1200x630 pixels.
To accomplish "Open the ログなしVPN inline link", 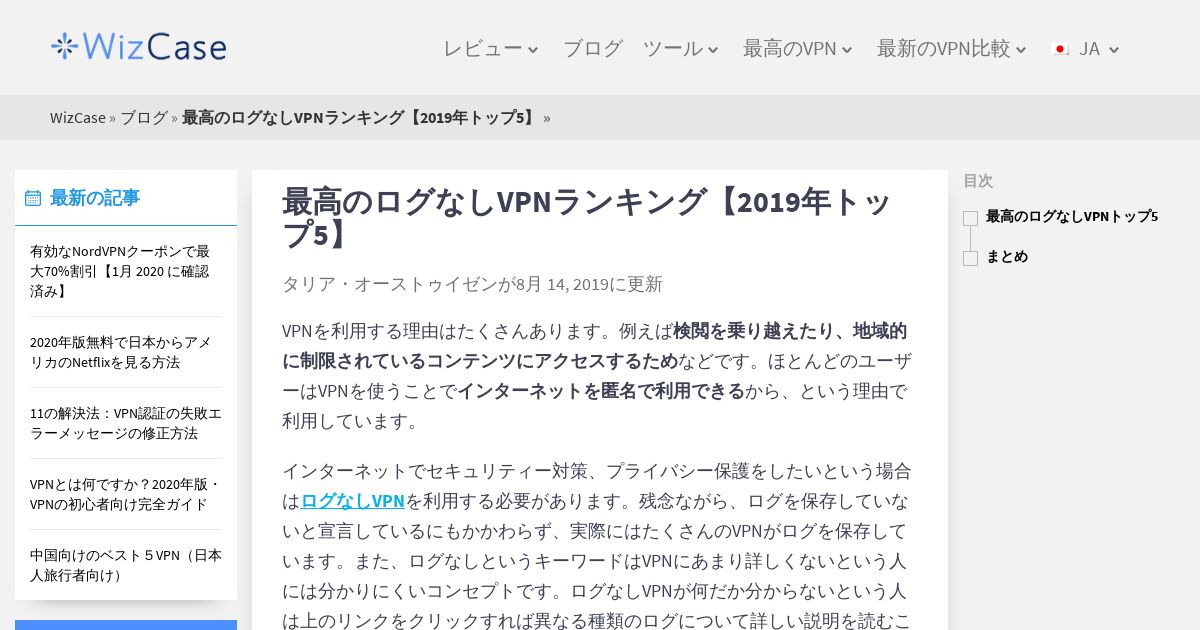I will (x=352, y=501).
